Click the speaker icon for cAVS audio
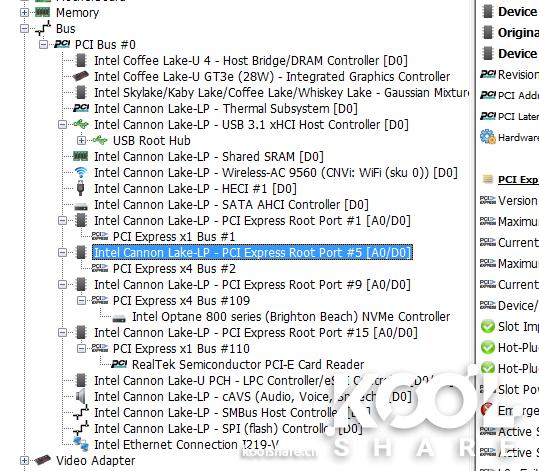Viewport: 539px width, 471px height. click(x=81, y=396)
